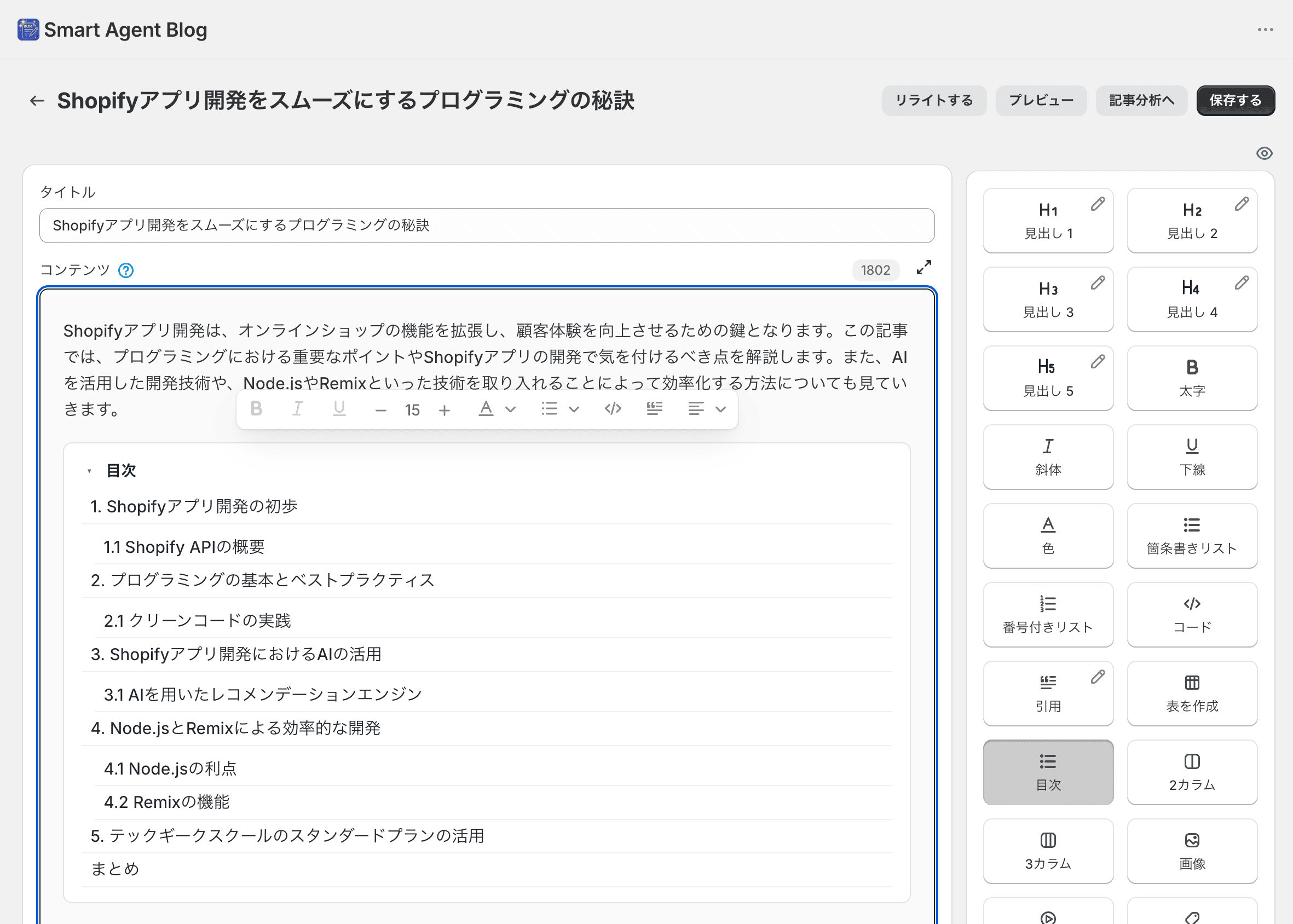
Task: Insert code via floating toolbar icon
Action: point(613,408)
